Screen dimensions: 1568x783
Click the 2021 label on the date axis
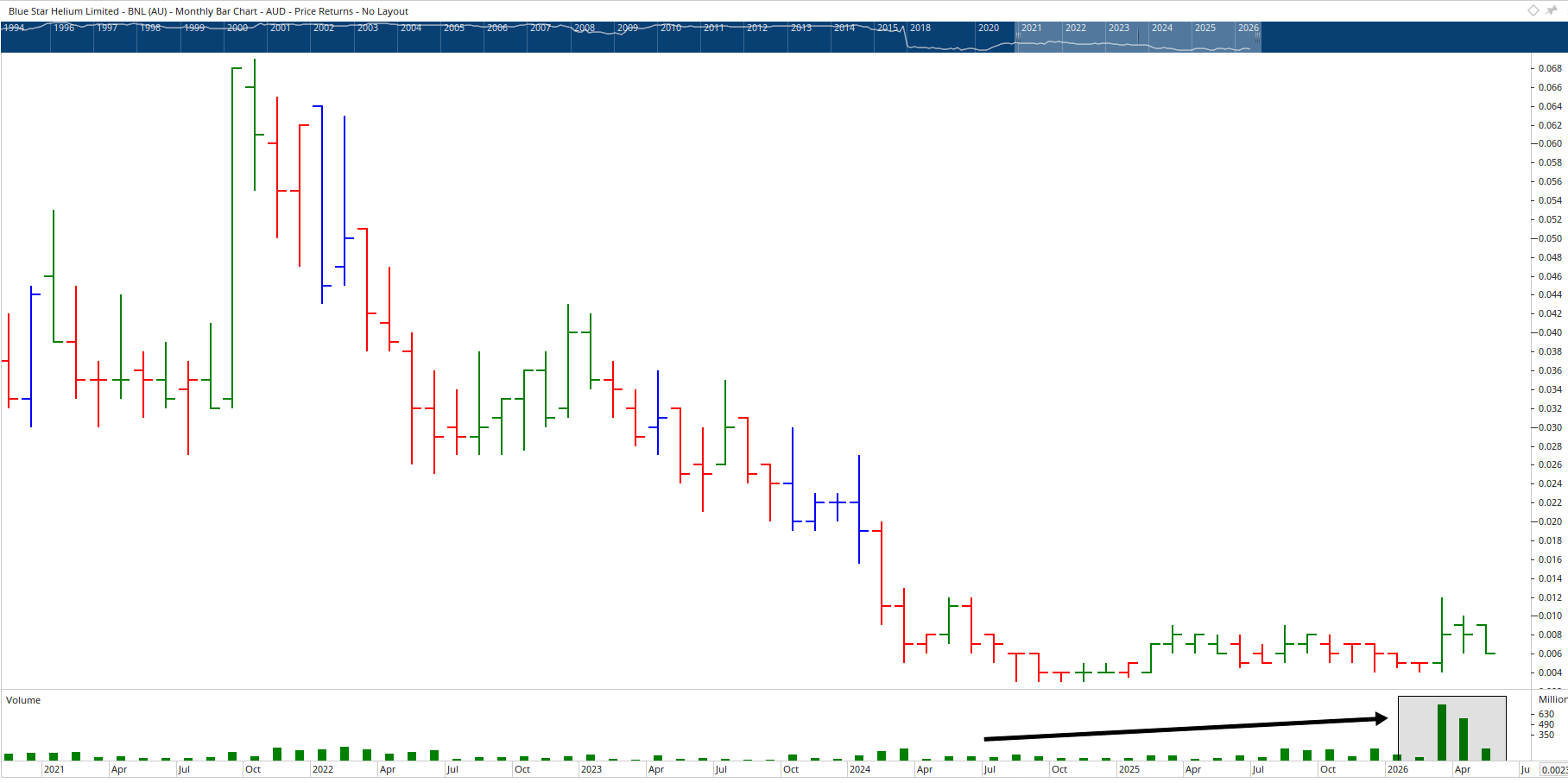[x=54, y=769]
